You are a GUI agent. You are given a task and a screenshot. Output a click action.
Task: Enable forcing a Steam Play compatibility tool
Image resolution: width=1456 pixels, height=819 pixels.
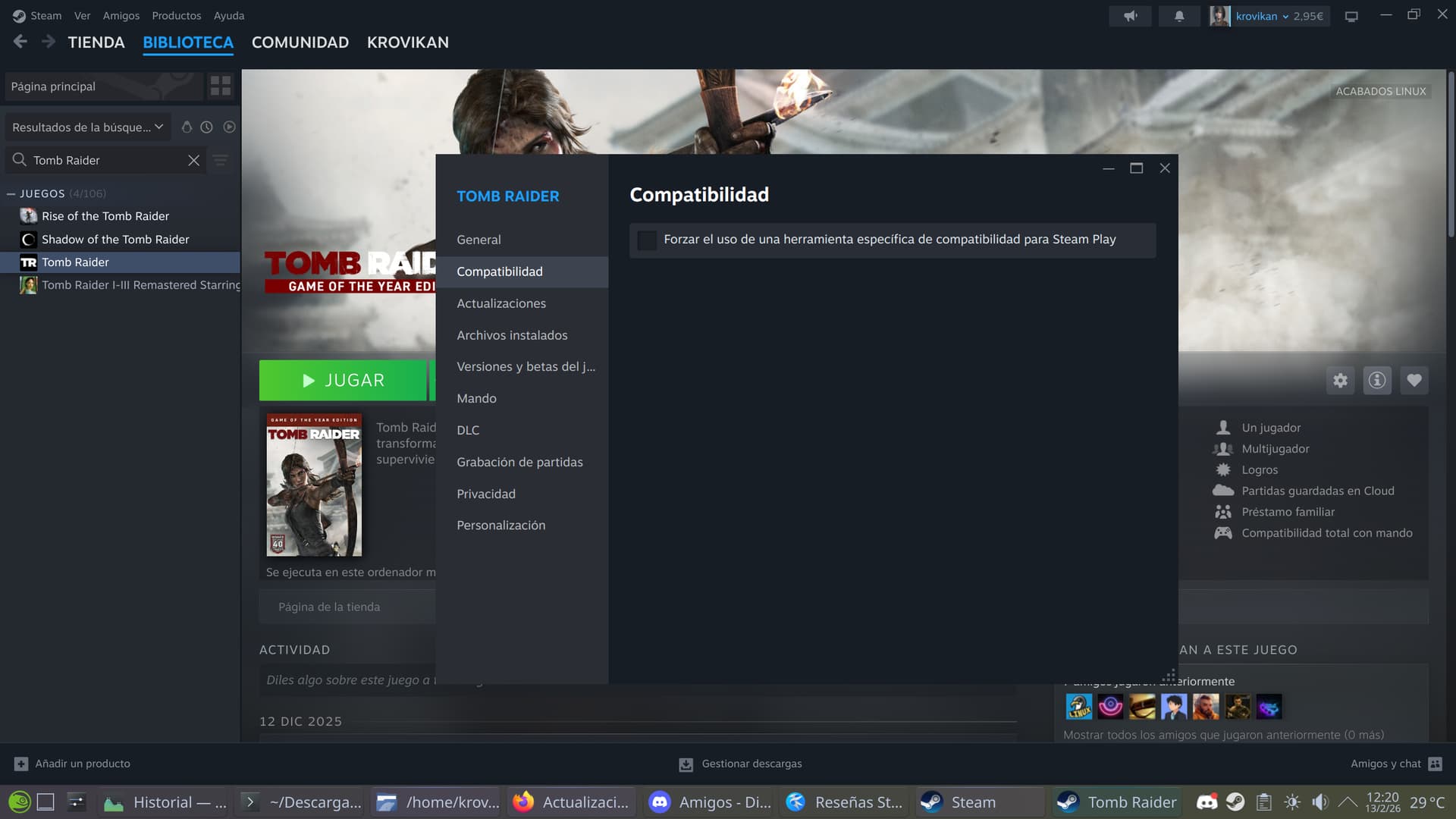[x=647, y=240]
